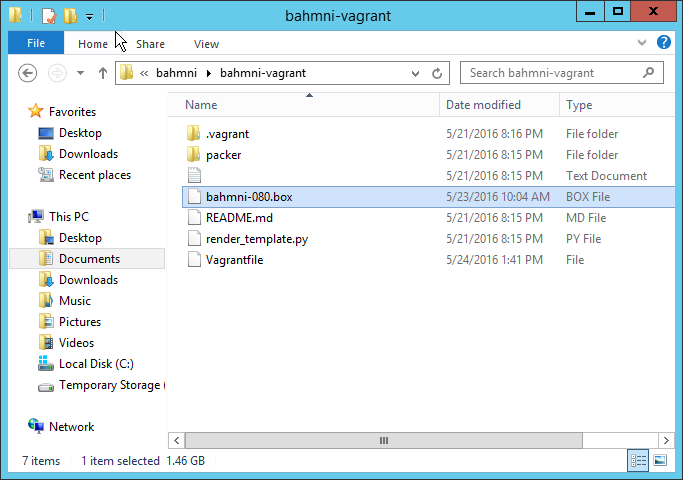Switch to Large icons view layout
The height and width of the screenshot is (480, 683).
(660, 460)
